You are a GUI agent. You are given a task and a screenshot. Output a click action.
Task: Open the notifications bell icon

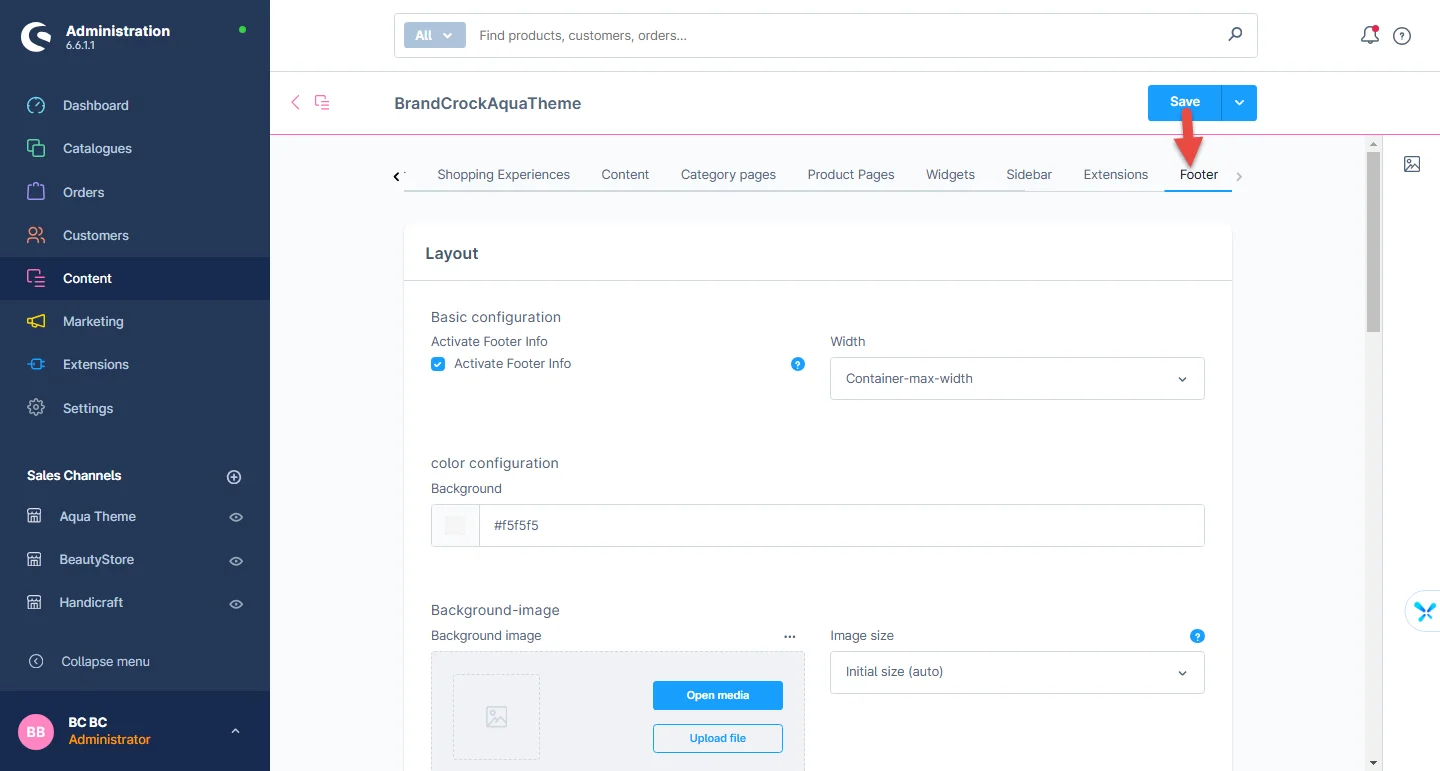[x=1369, y=36]
